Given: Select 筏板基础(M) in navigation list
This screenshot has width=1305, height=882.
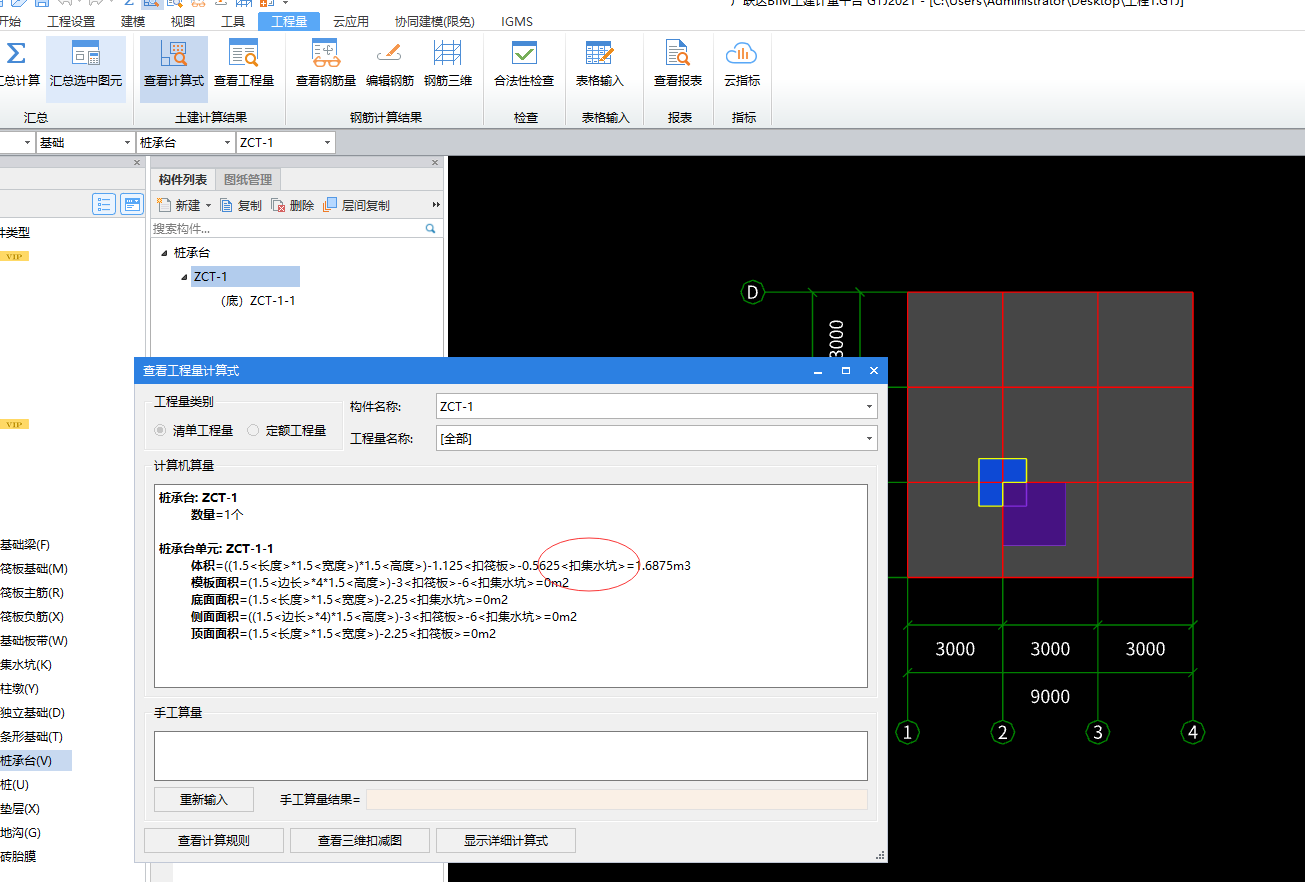Looking at the screenshot, I should [x=34, y=569].
